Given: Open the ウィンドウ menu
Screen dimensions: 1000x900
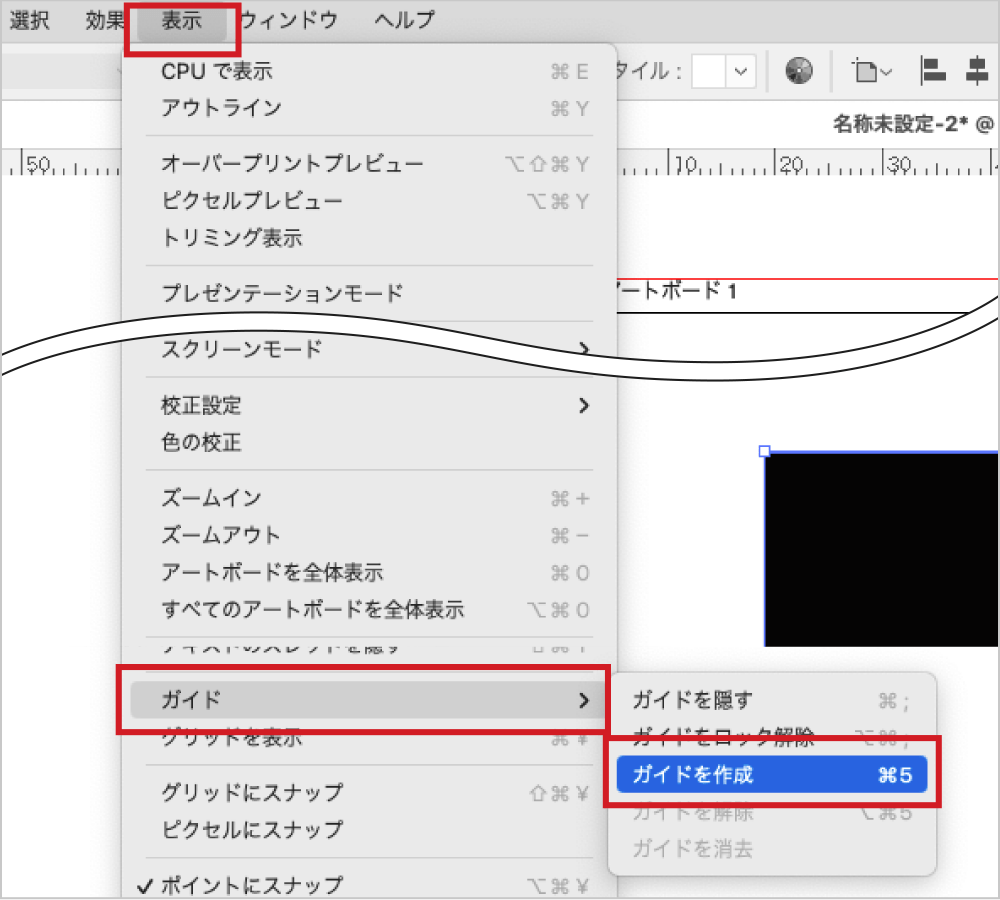Looking at the screenshot, I should [x=289, y=20].
